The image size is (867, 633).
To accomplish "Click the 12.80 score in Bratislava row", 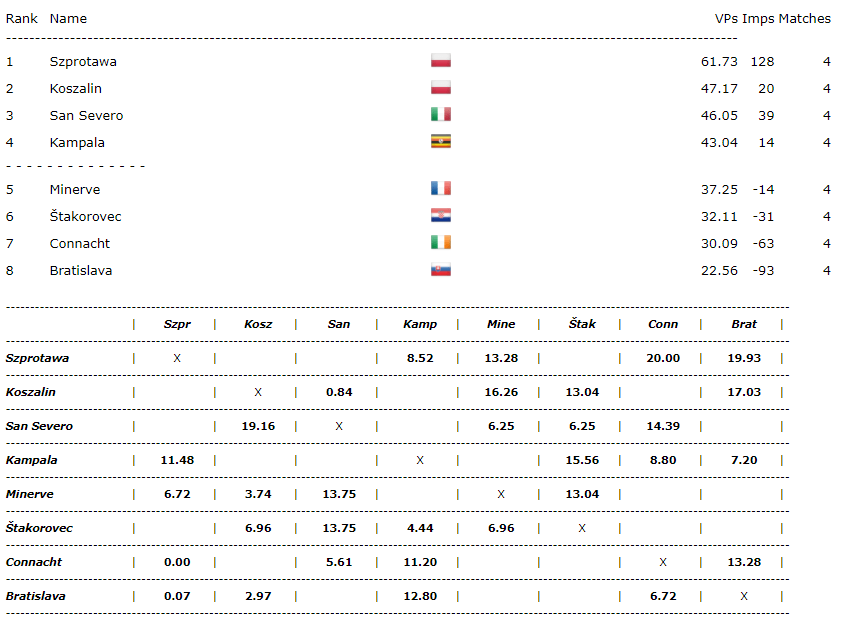I will [420, 596].
